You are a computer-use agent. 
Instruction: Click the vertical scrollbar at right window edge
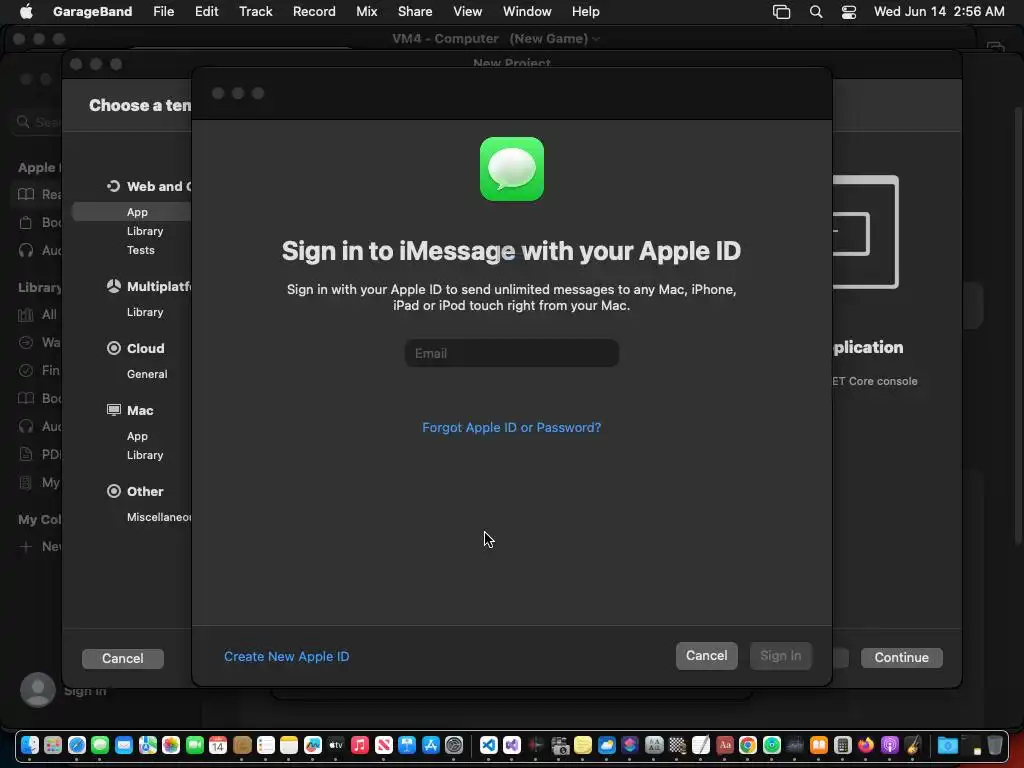coord(1017,323)
